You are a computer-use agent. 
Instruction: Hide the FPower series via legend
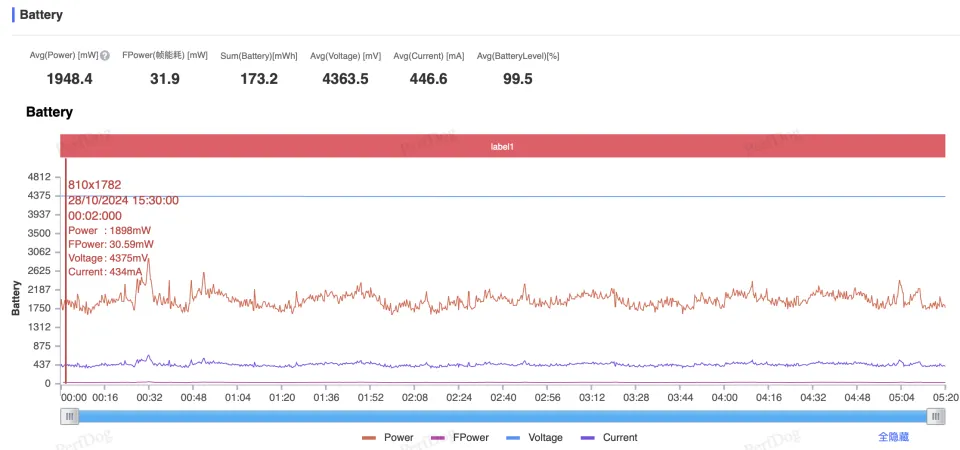[459, 437]
